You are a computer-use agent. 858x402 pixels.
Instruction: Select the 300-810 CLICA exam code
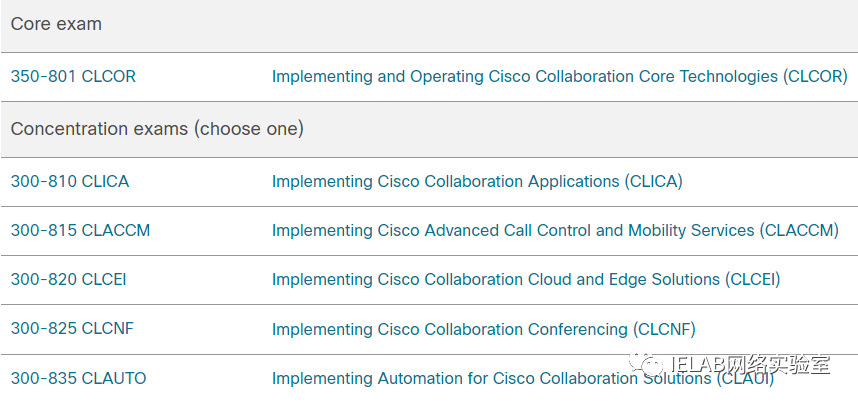[70, 181]
